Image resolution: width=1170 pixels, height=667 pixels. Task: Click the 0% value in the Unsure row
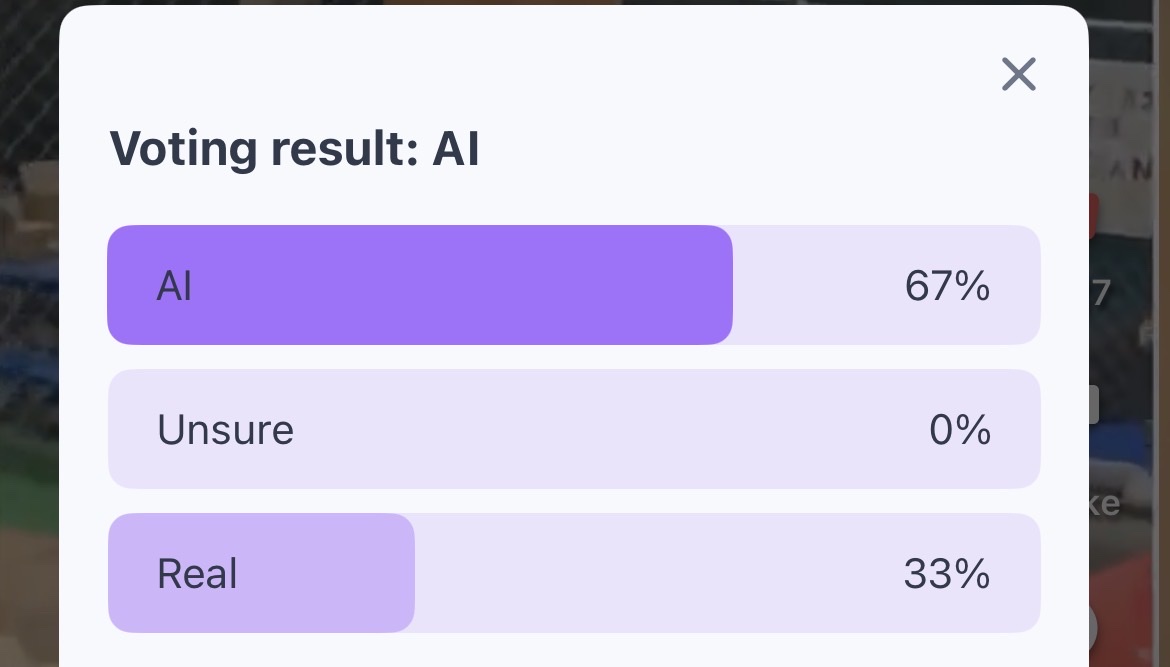pyautogui.click(x=959, y=430)
